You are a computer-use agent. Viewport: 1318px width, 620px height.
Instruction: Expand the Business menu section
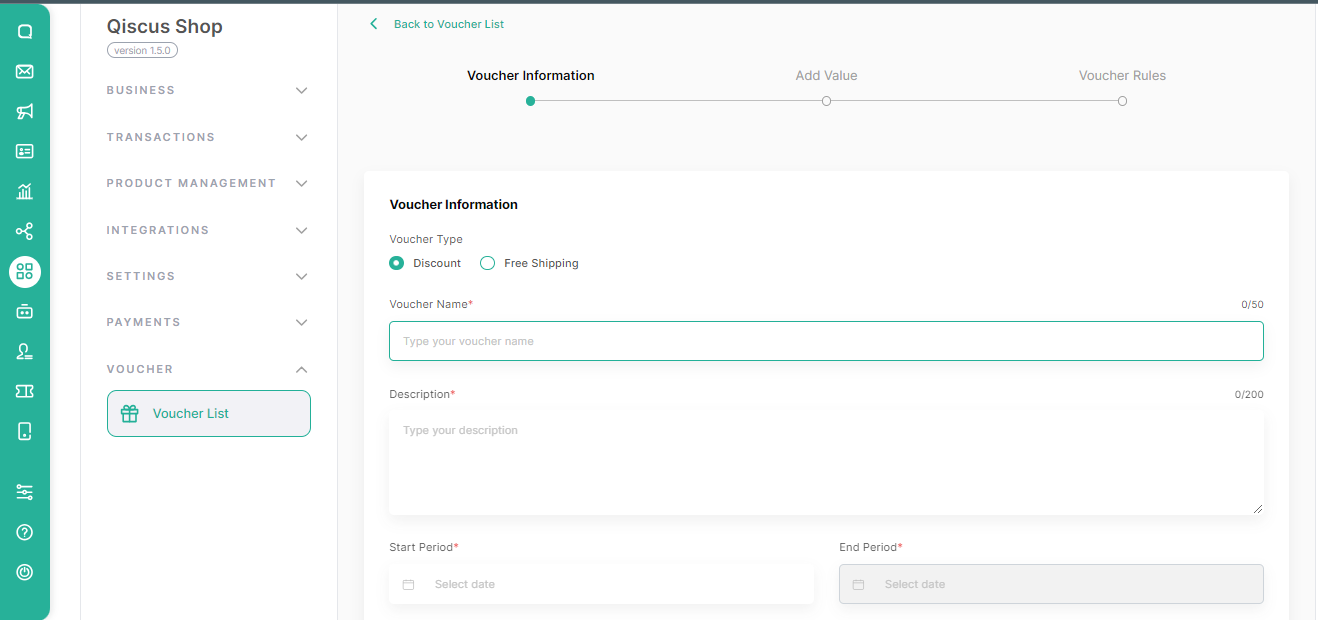pos(208,90)
